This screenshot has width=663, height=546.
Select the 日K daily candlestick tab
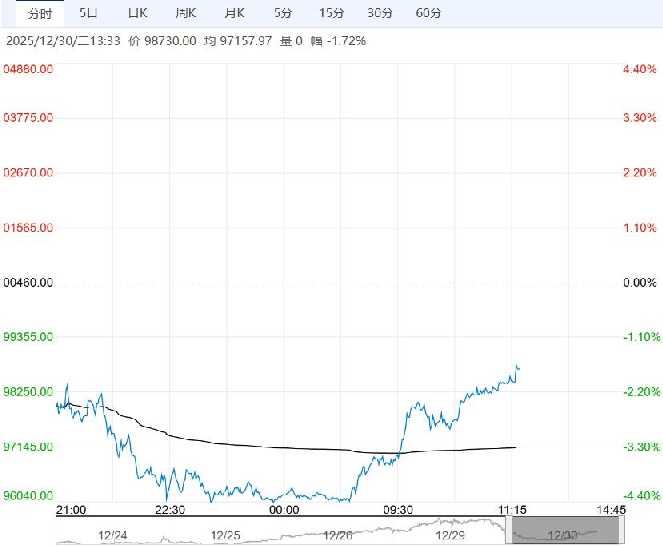click(138, 13)
